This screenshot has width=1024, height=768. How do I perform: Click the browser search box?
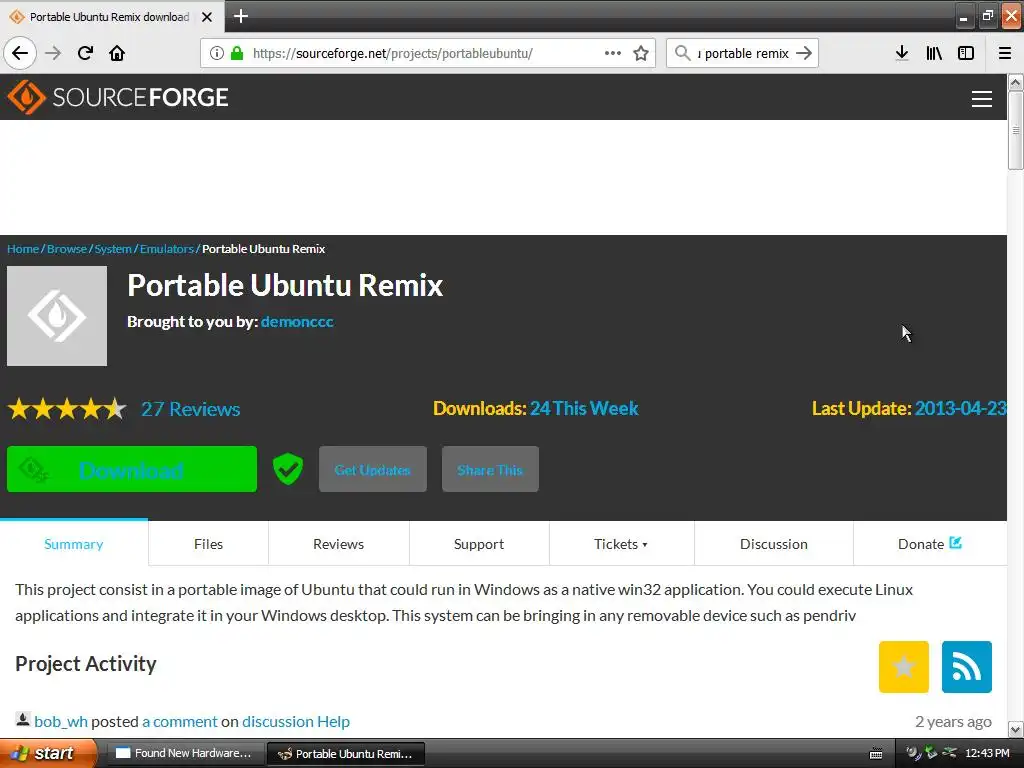[x=743, y=53]
